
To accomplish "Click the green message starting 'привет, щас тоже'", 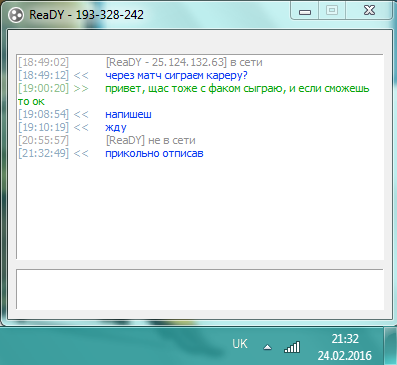I will (237, 89).
